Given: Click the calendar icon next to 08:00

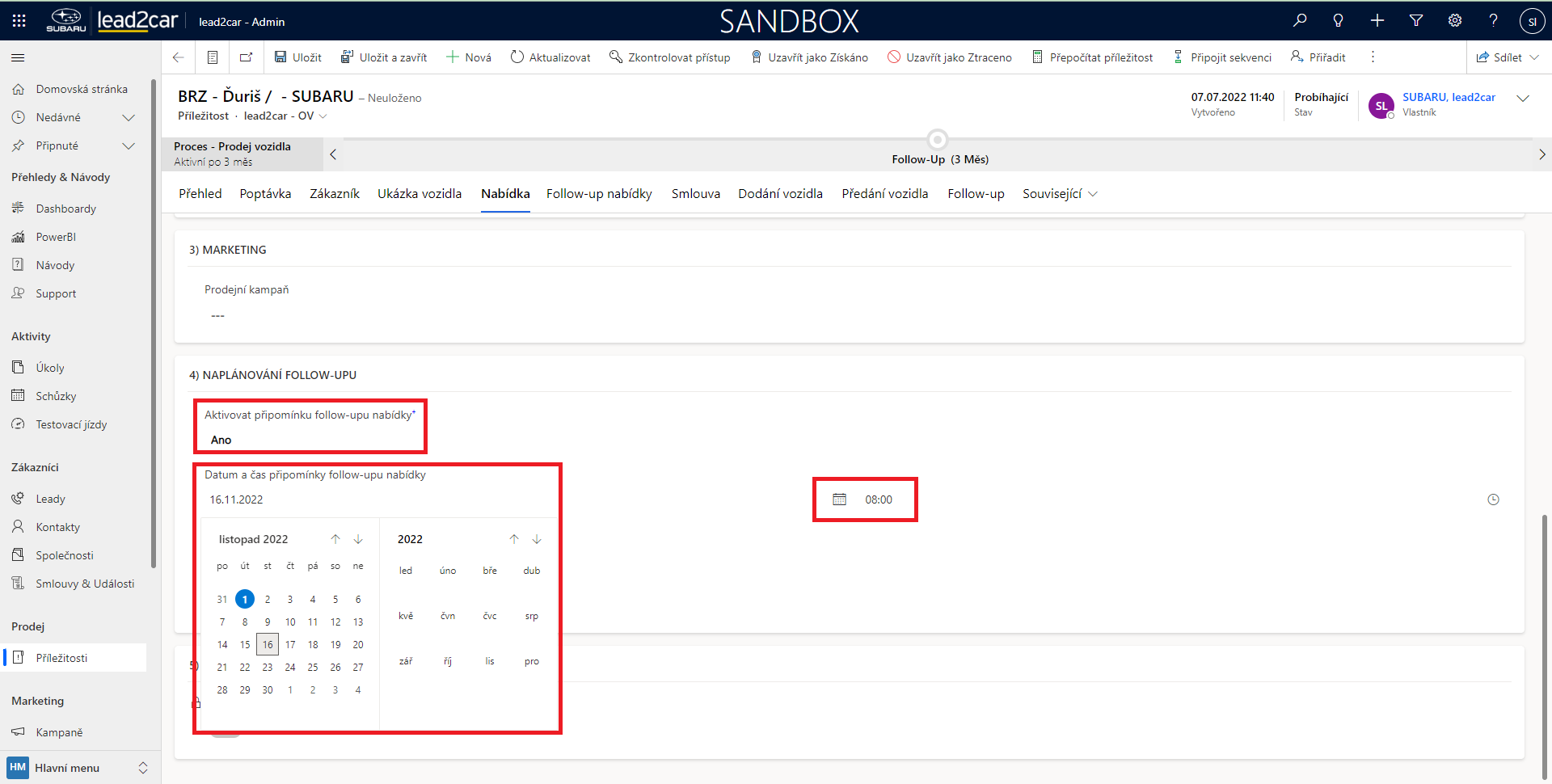Looking at the screenshot, I should (840, 499).
